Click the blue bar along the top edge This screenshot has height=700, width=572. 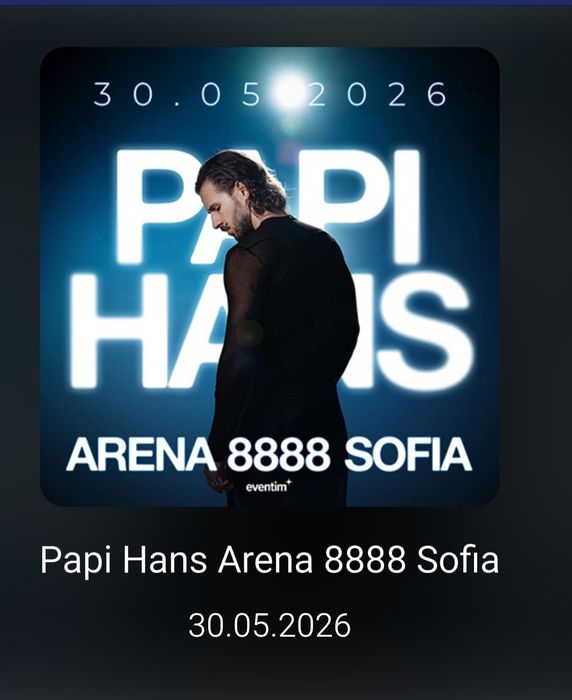(x=286, y=2)
